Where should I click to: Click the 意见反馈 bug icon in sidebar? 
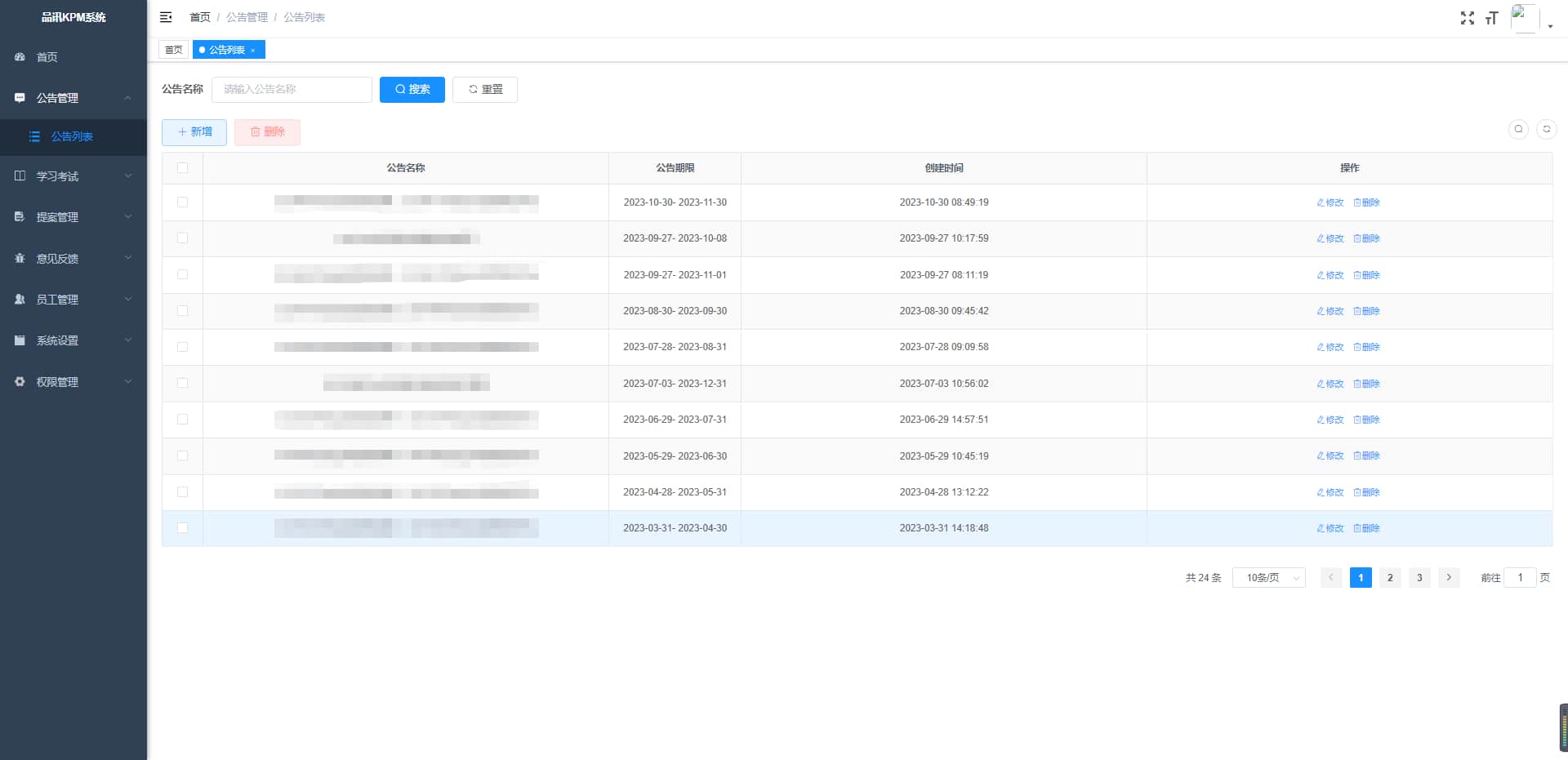tap(20, 259)
